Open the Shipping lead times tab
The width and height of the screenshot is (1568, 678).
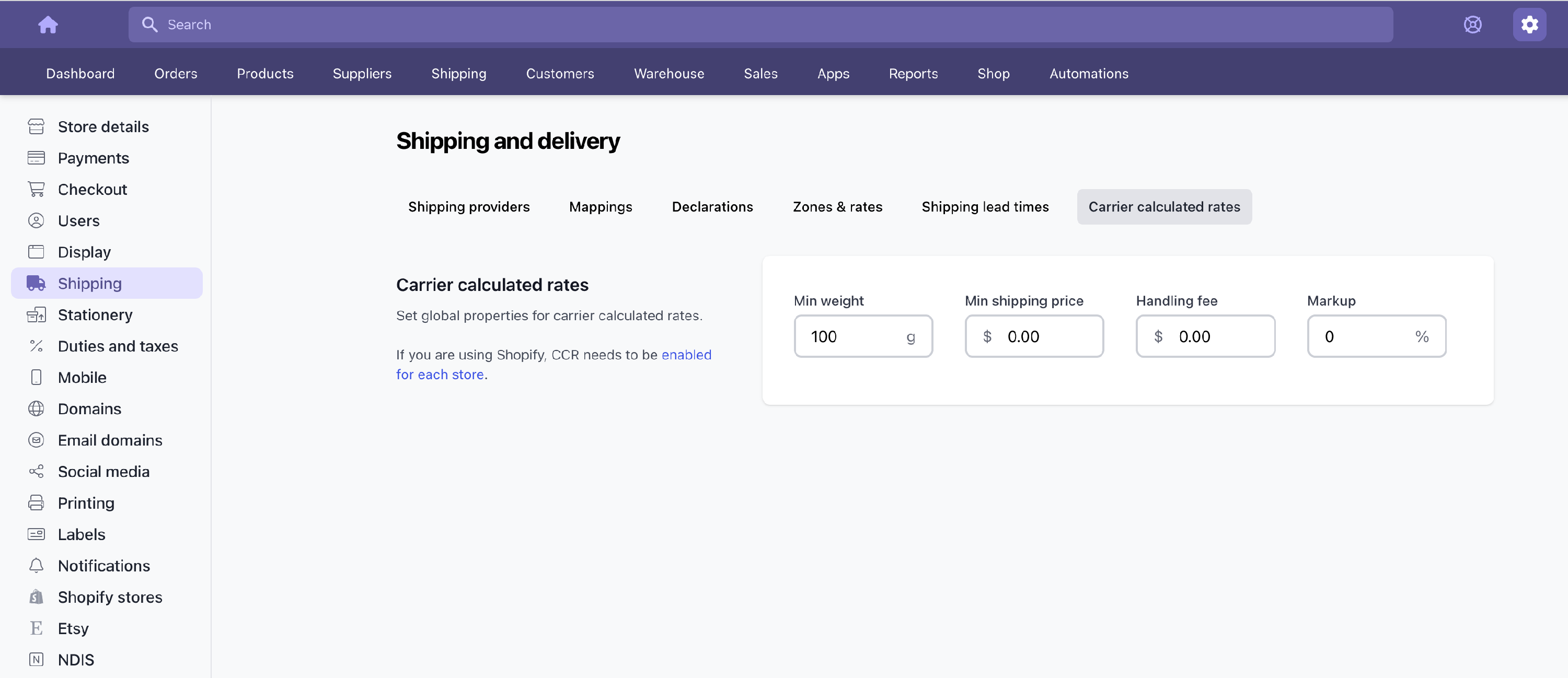984,207
